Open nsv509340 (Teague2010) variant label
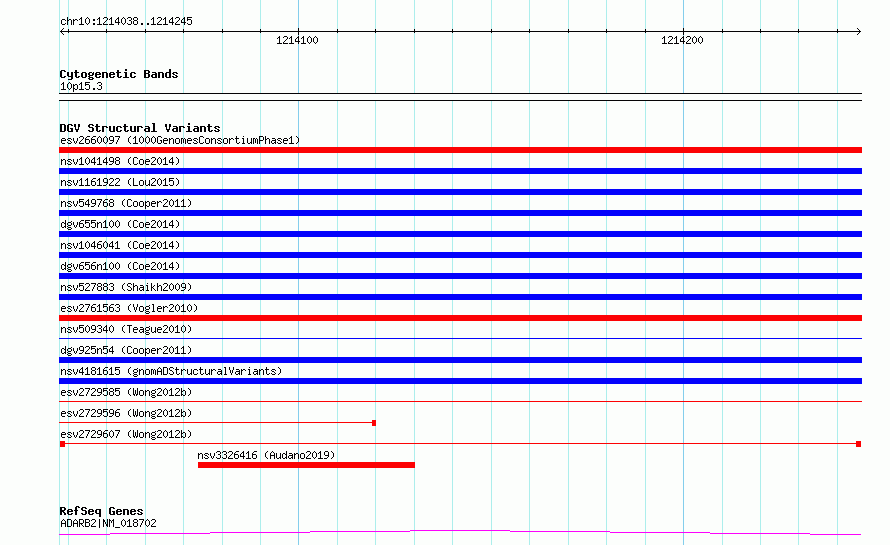Viewport: 890px width, 545px height. click(x=126, y=329)
